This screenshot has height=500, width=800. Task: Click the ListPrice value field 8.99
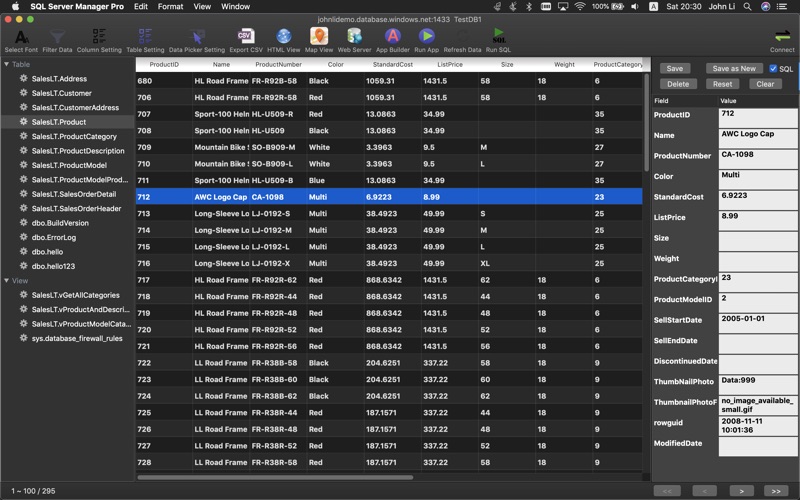(758, 220)
